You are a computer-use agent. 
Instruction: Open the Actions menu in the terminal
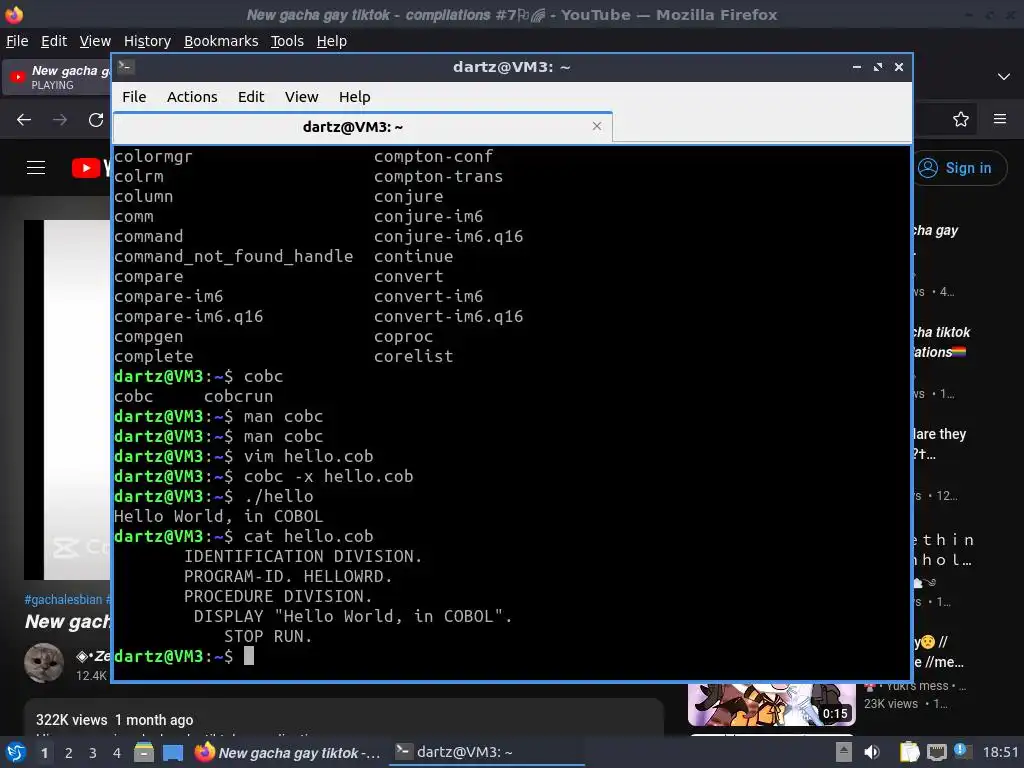point(192,97)
